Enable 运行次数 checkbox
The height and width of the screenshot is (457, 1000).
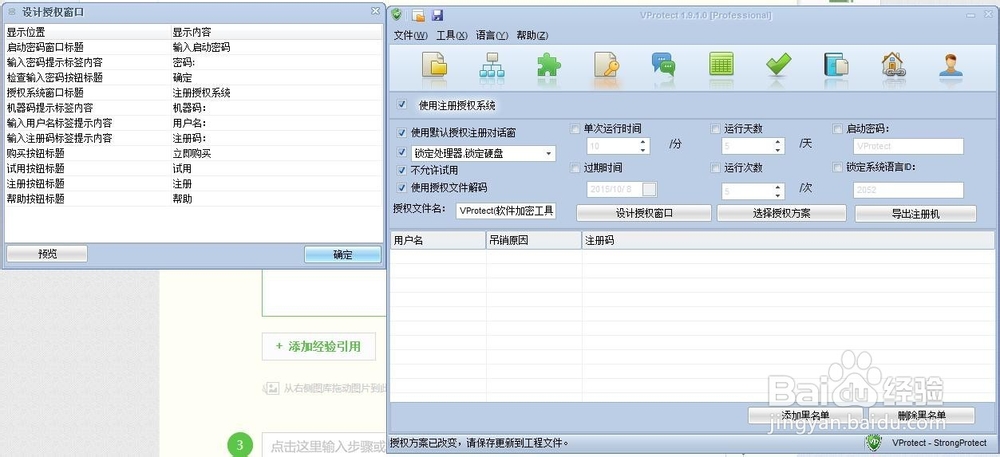(x=716, y=168)
